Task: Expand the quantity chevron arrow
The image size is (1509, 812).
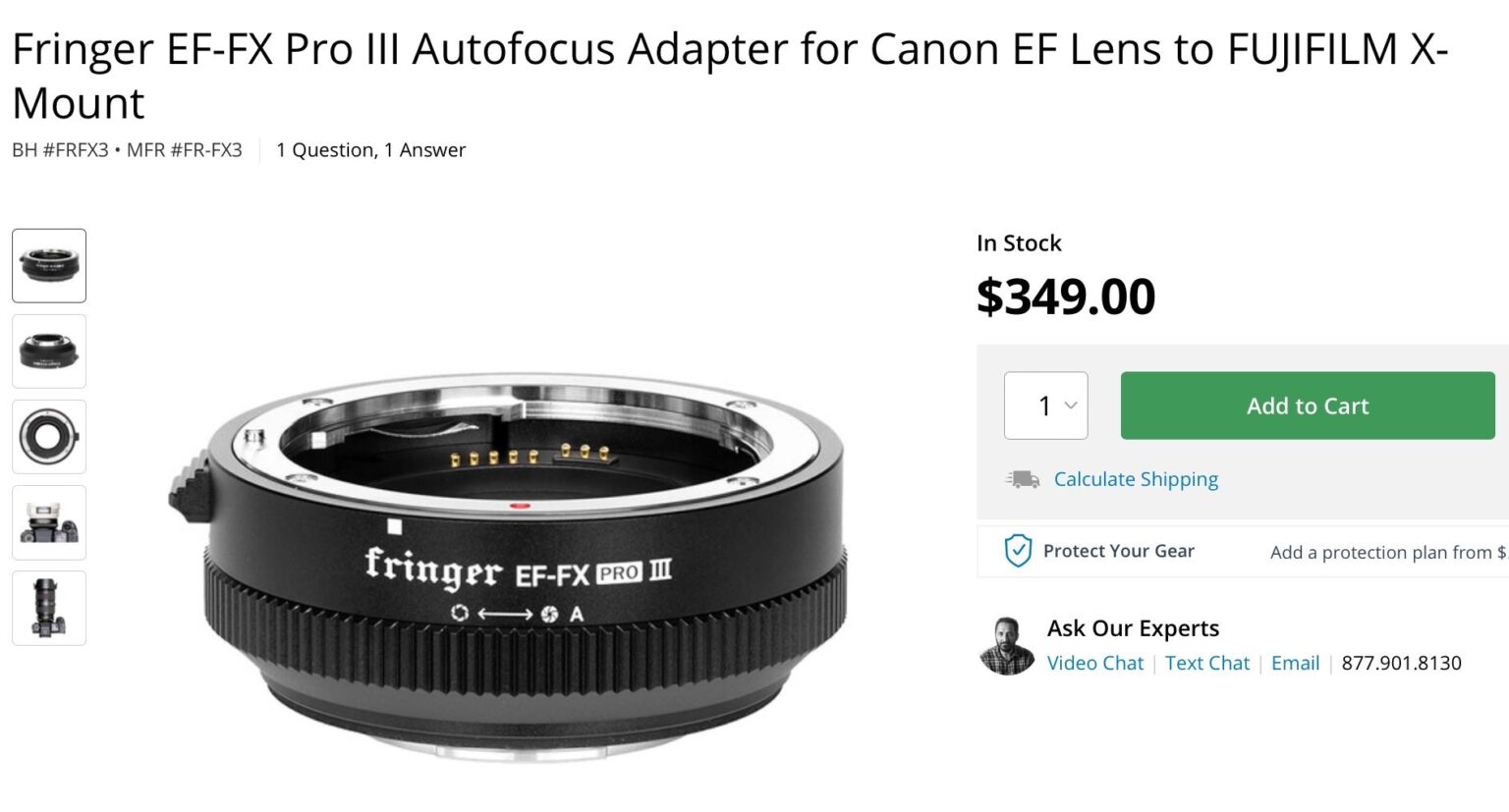Action: [x=1070, y=406]
